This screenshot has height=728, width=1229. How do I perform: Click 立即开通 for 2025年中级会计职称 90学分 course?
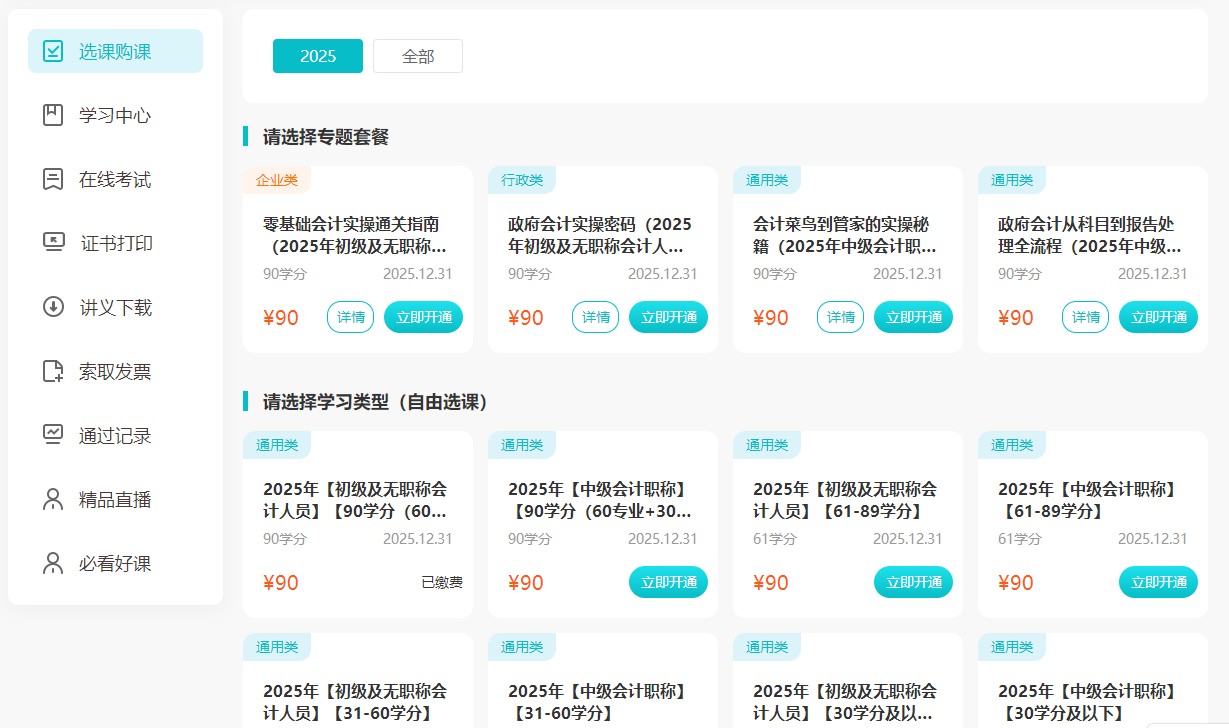tap(668, 581)
